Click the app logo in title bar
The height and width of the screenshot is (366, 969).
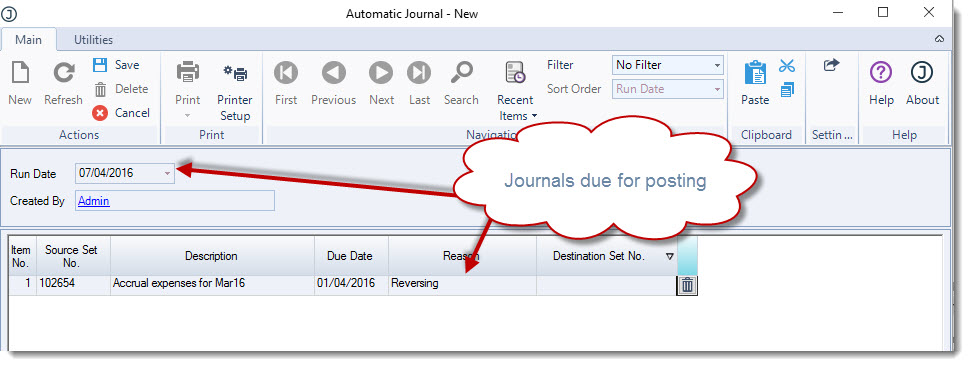(9, 14)
